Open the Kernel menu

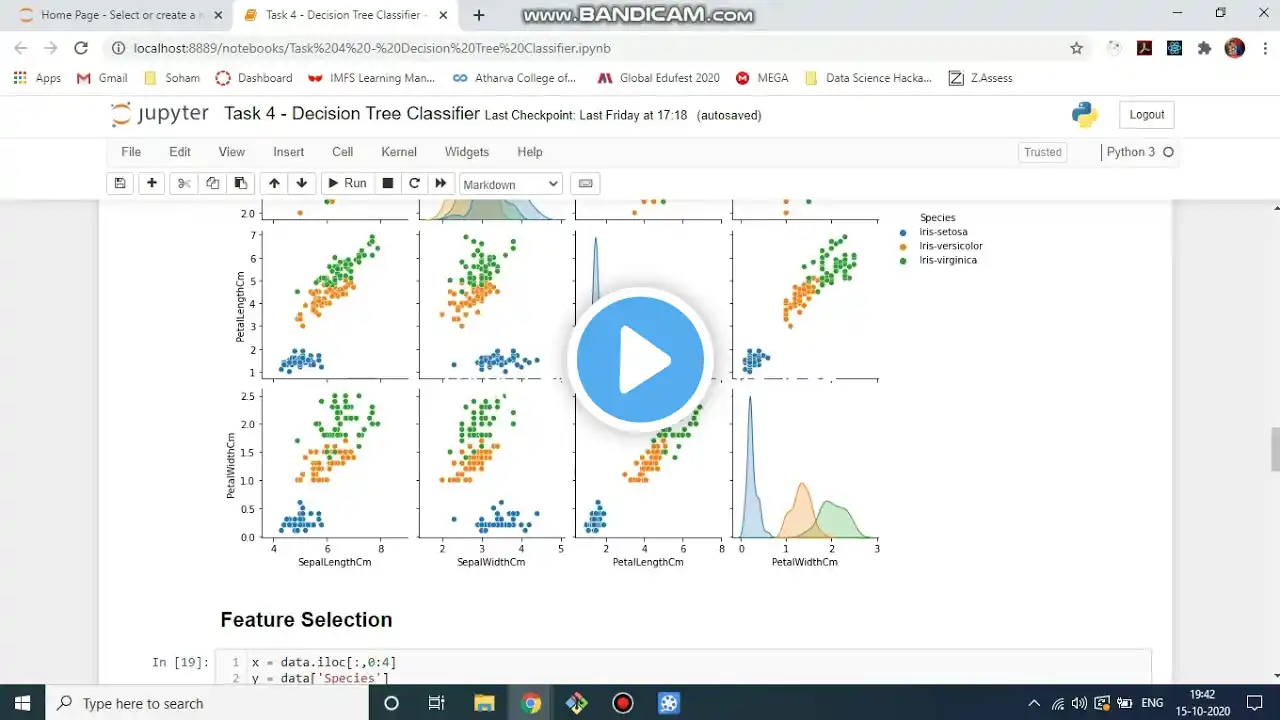tap(399, 152)
